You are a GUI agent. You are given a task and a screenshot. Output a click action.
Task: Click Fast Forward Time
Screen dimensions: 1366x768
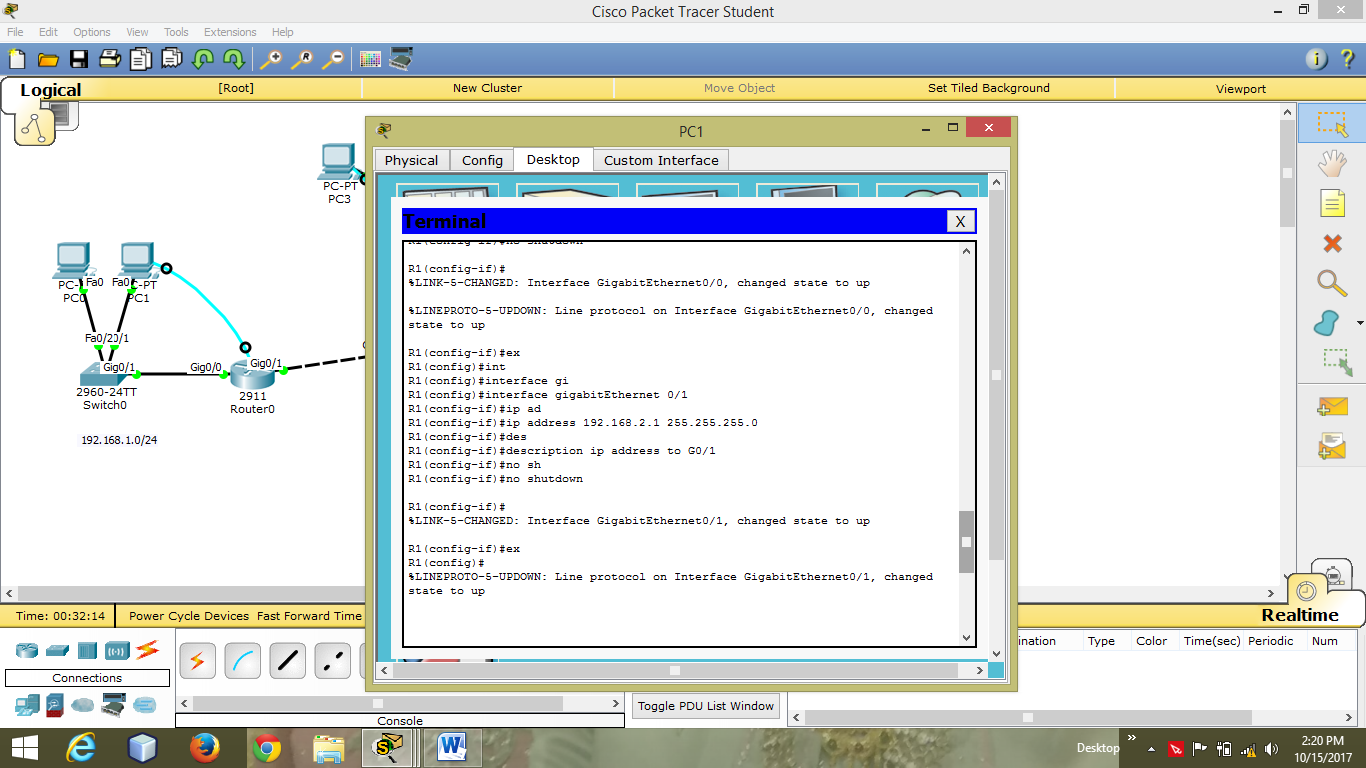[309, 616]
